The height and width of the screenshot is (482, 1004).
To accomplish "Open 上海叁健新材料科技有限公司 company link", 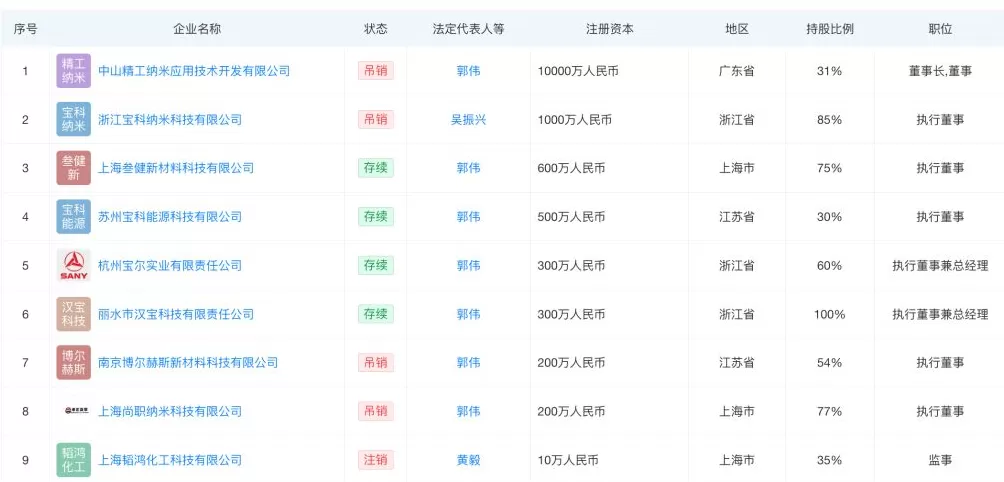I will [176, 168].
